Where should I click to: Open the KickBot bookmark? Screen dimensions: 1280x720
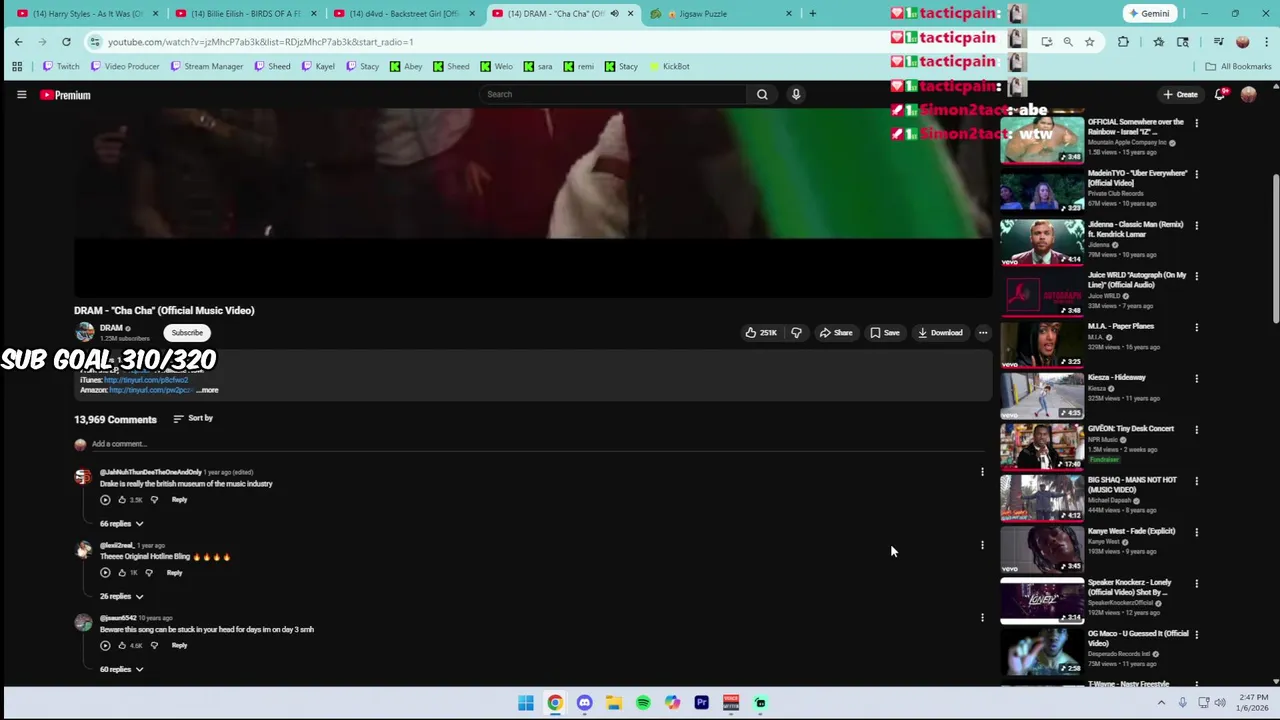(669, 66)
